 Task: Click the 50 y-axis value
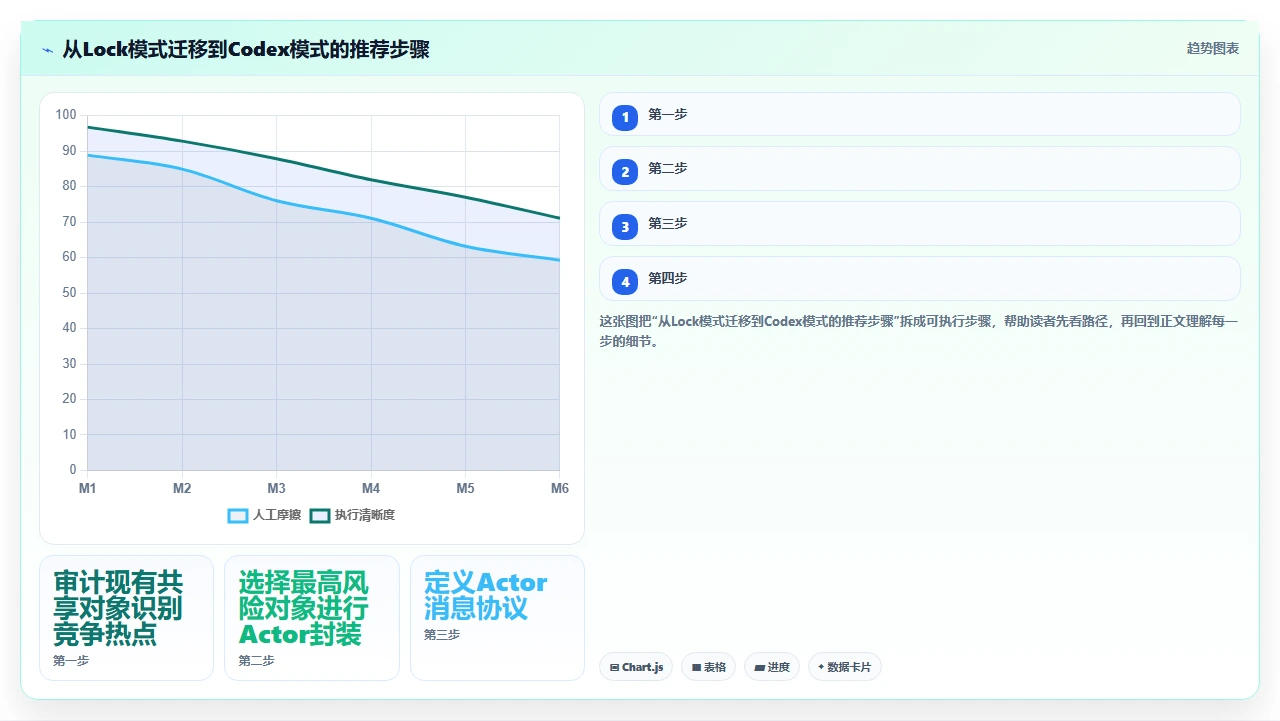69,293
